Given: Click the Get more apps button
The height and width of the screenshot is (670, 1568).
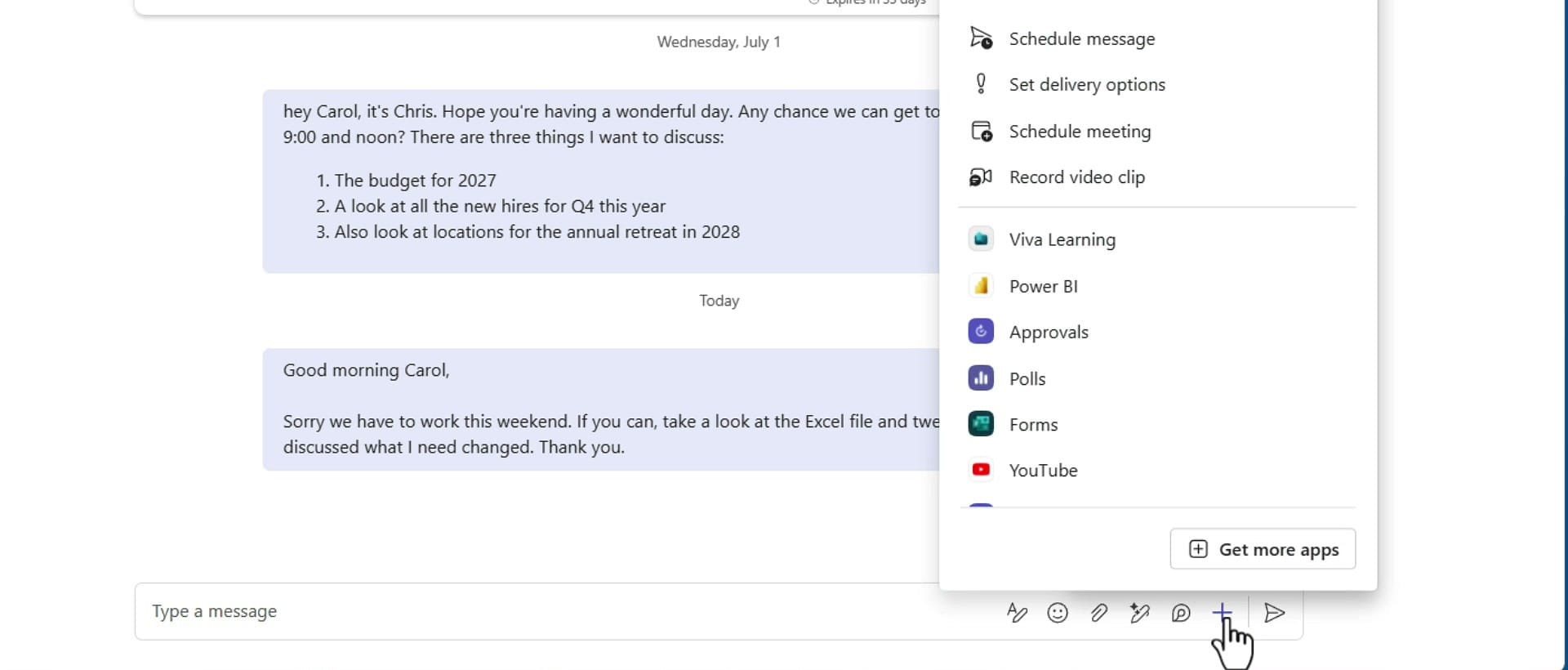Looking at the screenshot, I should (1263, 549).
